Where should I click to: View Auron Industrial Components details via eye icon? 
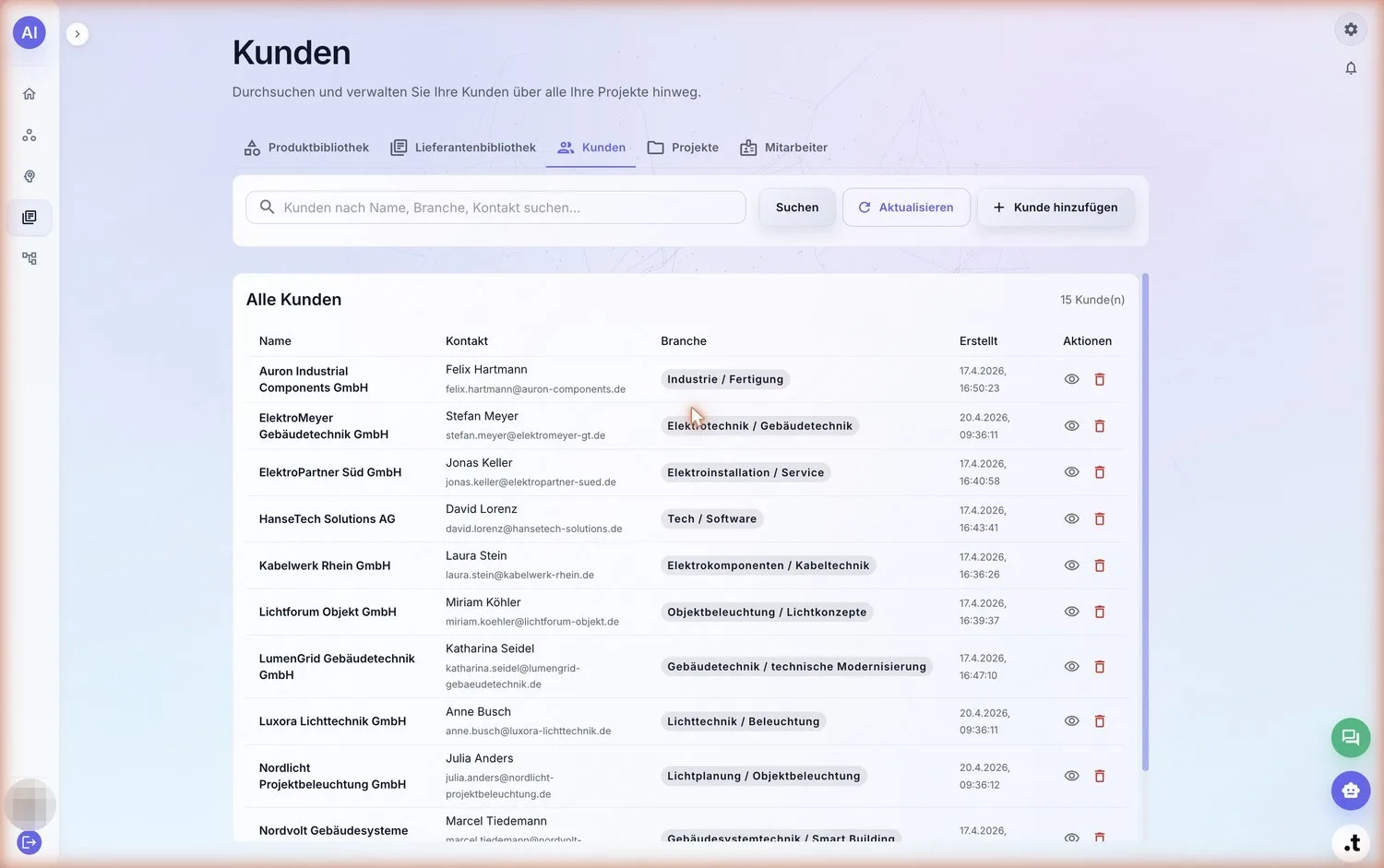[1071, 379]
